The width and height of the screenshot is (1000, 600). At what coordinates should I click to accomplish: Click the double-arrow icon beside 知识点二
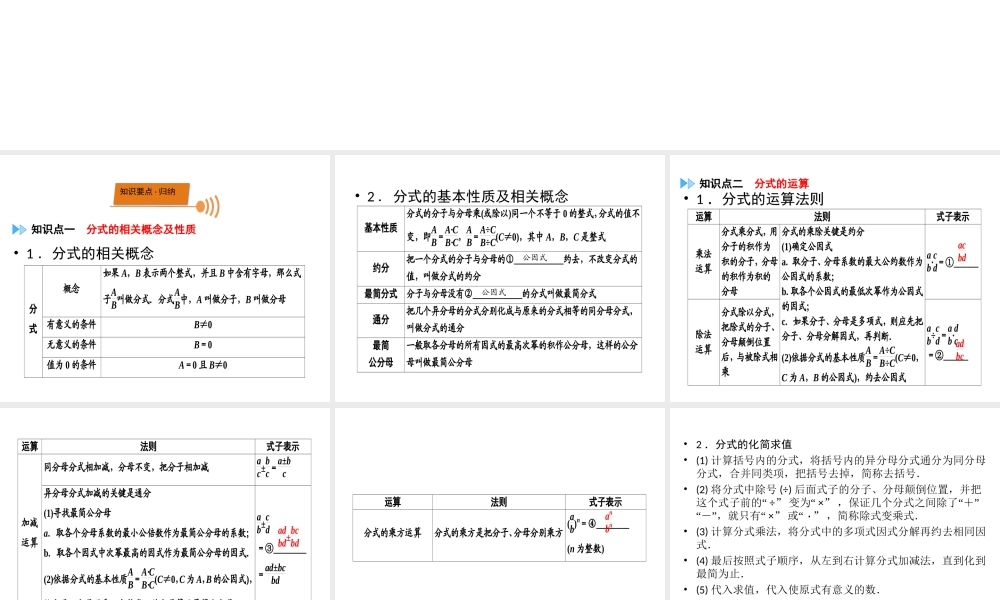(687, 184)
